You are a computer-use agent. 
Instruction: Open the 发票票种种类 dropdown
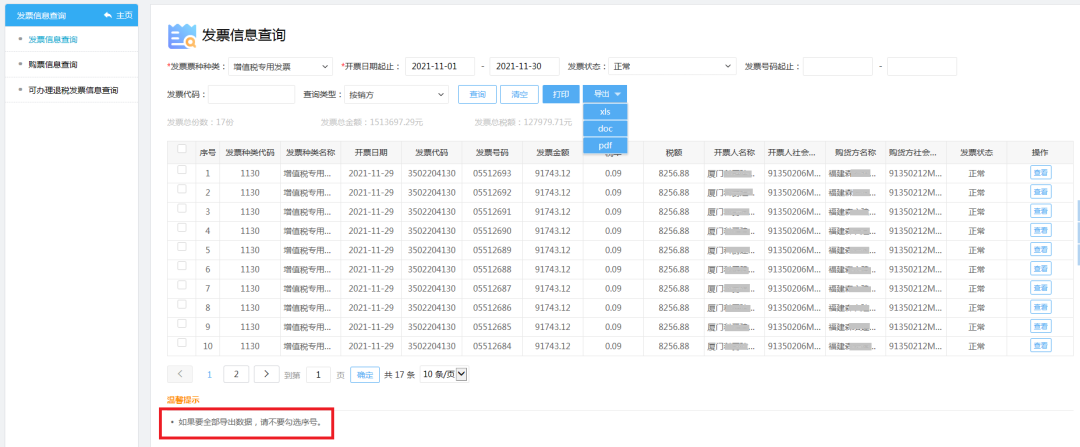point(280,67)
